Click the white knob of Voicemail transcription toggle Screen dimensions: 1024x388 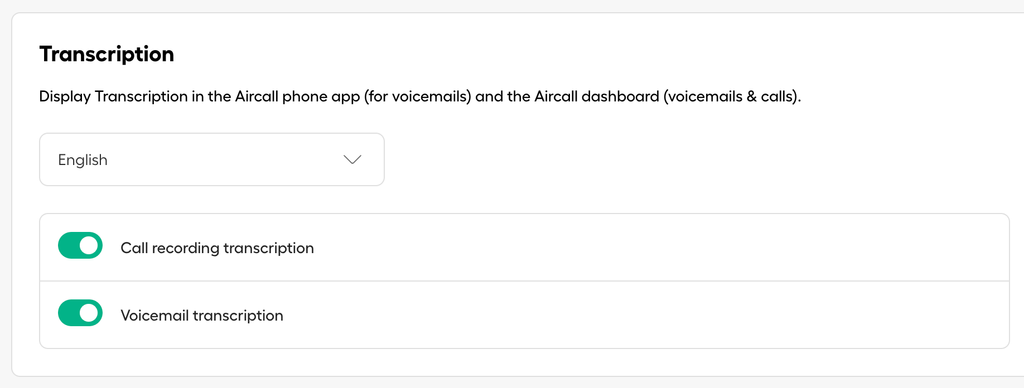coord(89,313)
